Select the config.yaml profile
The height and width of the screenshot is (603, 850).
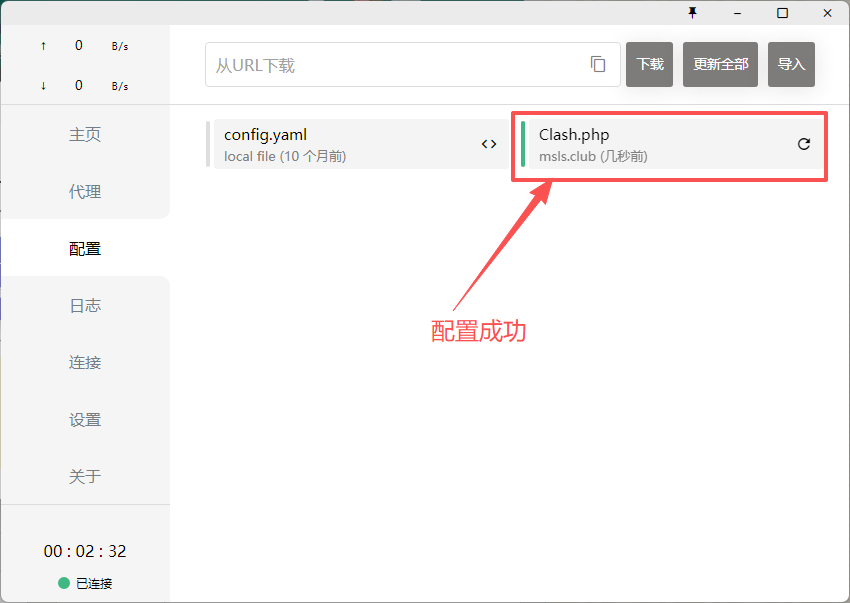click(x=340, y=144)
